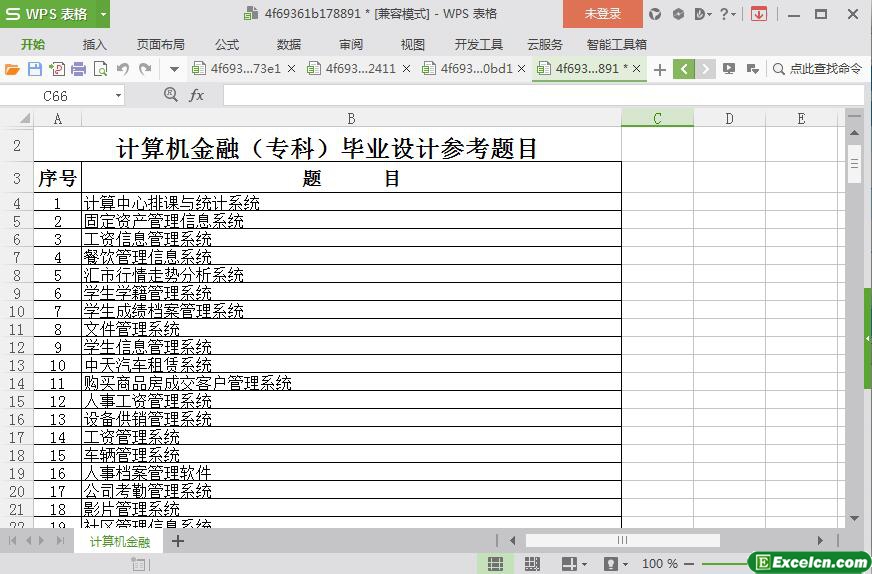Switch to the 4f693...0bd1 document tab
Viewport: 872px width, 574px height.
pos(476,68)
